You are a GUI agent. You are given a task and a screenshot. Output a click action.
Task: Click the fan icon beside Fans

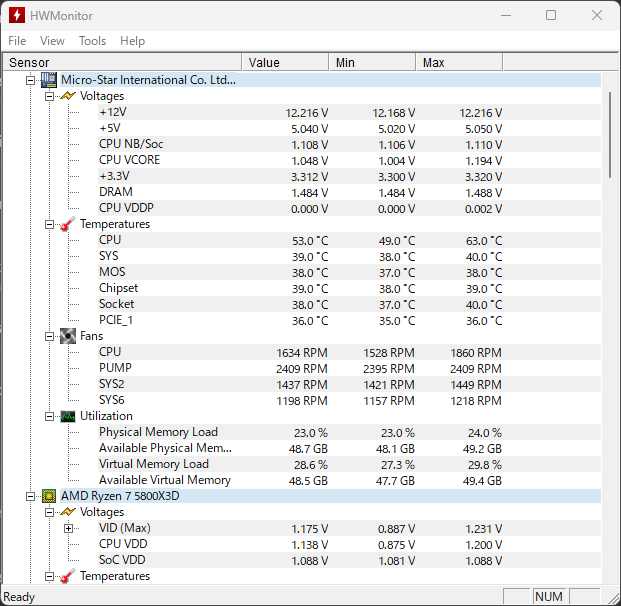pos(67,336)
